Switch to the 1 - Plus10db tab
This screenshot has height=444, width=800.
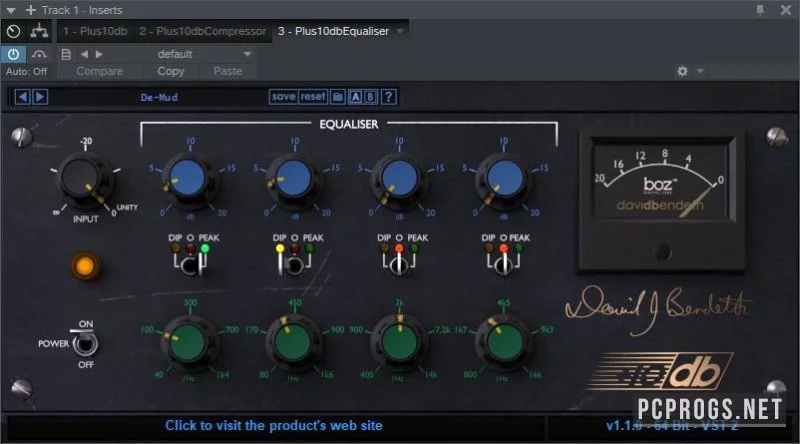[95, 32]
